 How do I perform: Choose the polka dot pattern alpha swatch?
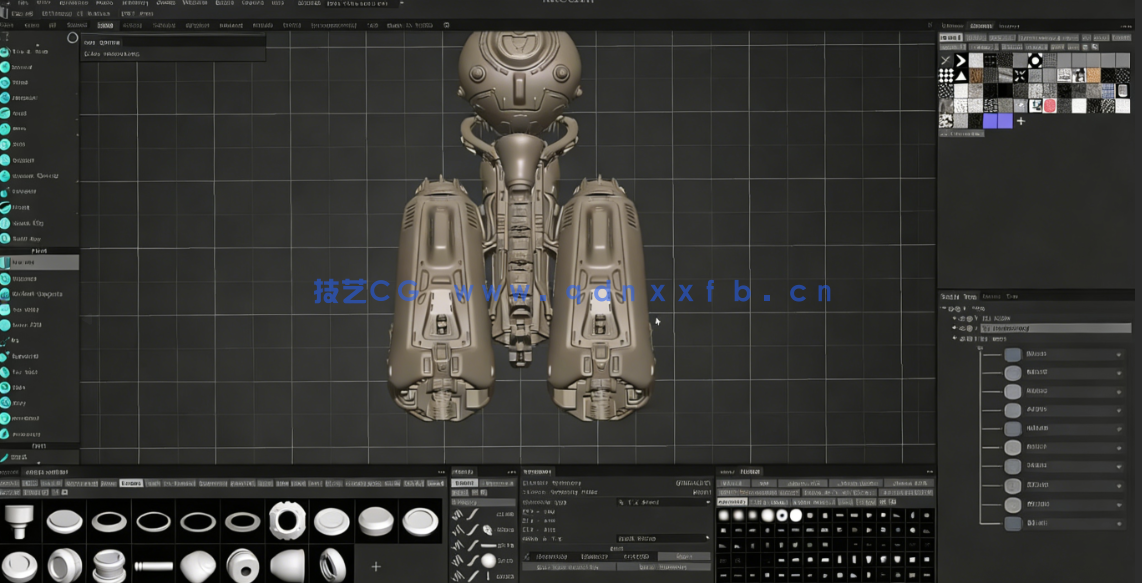946,76
